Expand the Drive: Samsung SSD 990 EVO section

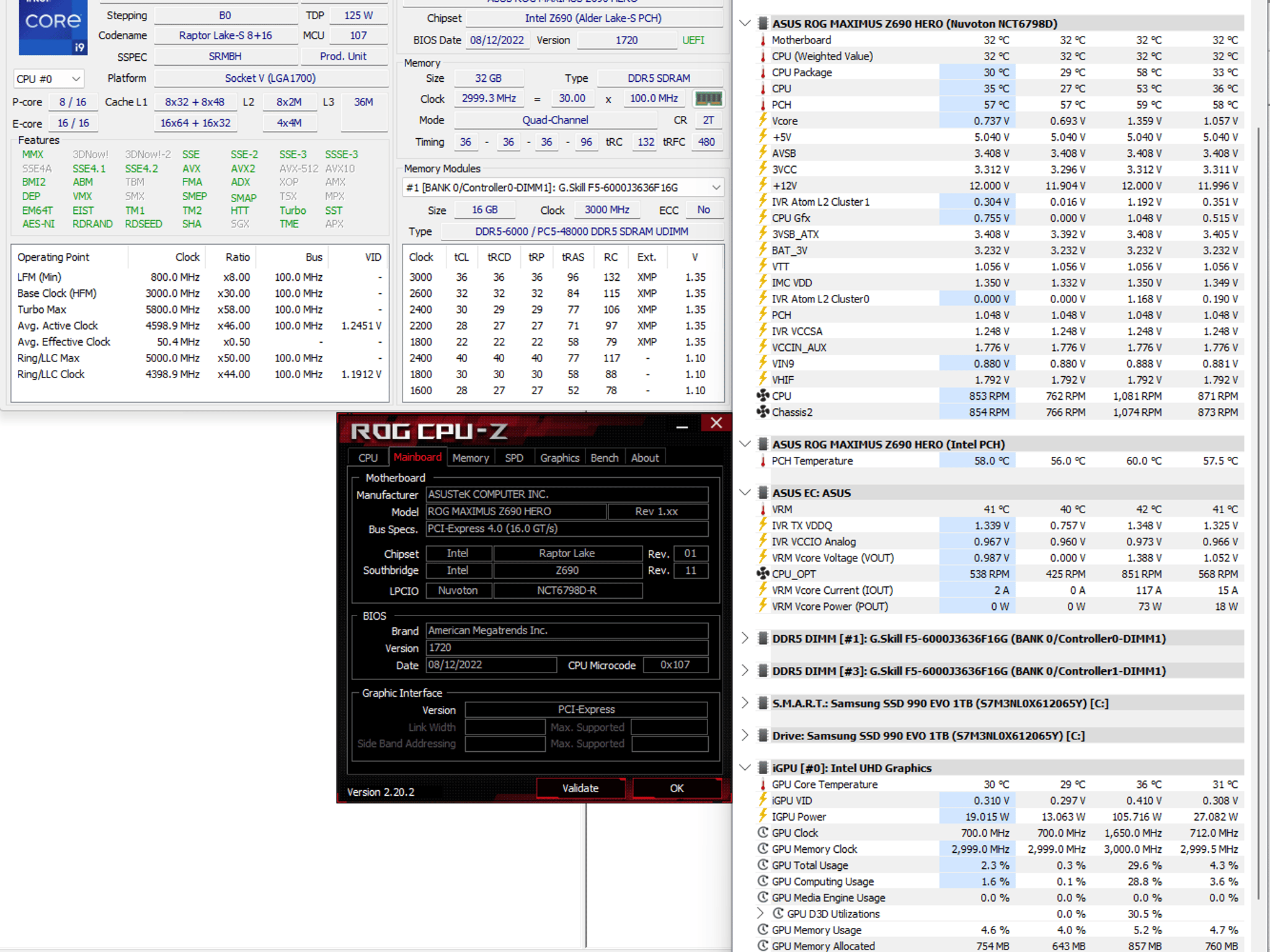pos(745,735)
